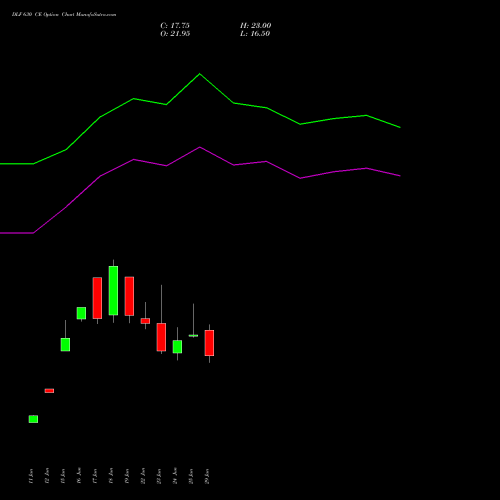Click the tall green candlestick for 18 Jan
500x500 pixels.
coord(113,291)
